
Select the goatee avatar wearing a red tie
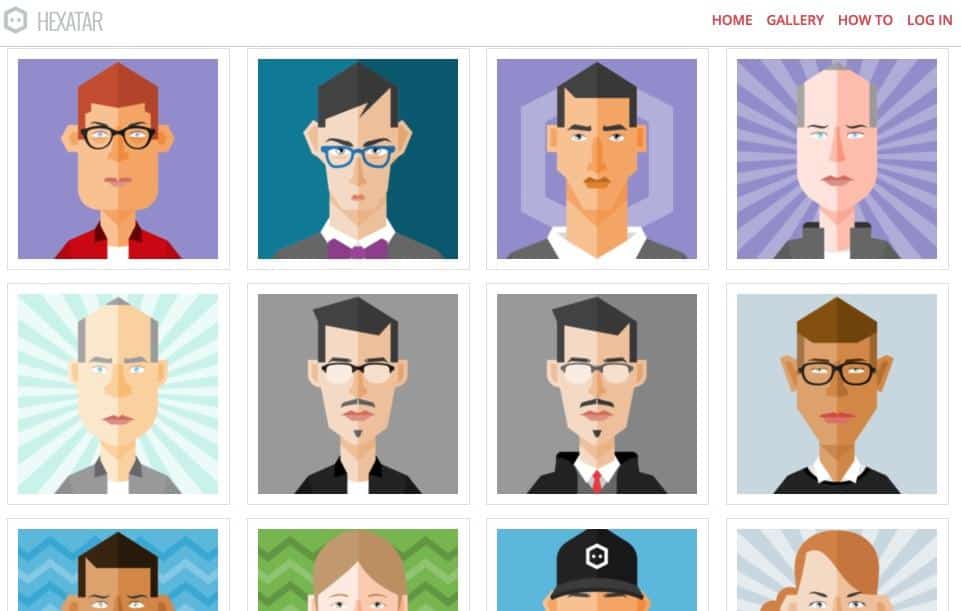tap(597, 393)
